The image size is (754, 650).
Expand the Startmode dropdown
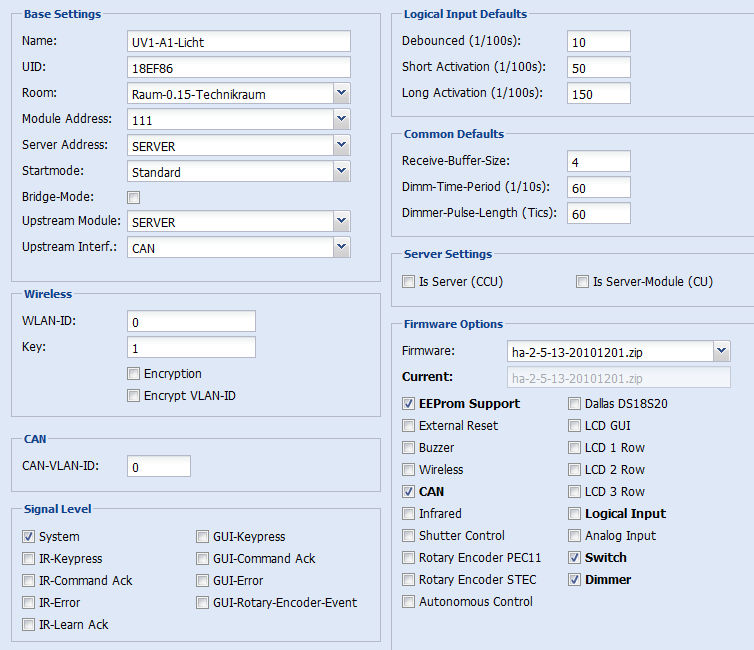click(x=341, y=171)
